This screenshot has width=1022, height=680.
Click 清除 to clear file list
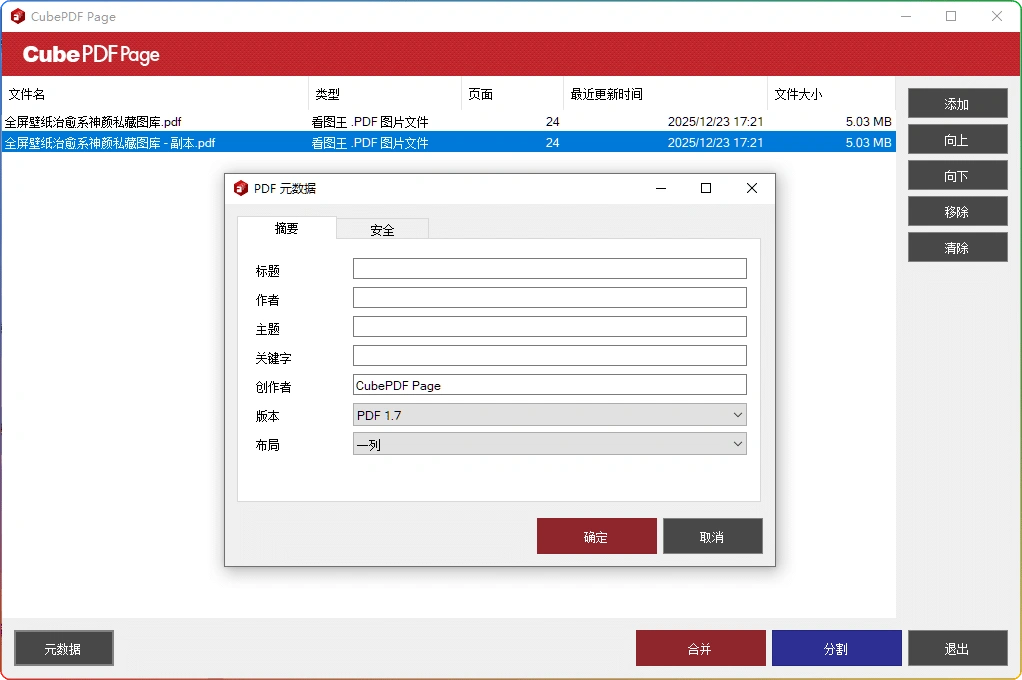pos(957,247)
